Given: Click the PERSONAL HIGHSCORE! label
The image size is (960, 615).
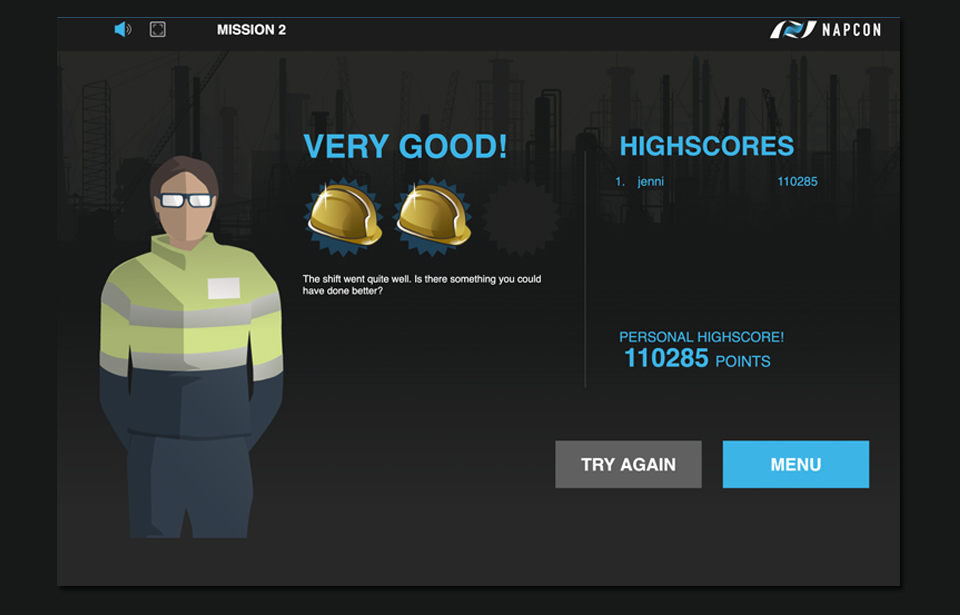Looking at the screenshot, I should coord(701,337).
